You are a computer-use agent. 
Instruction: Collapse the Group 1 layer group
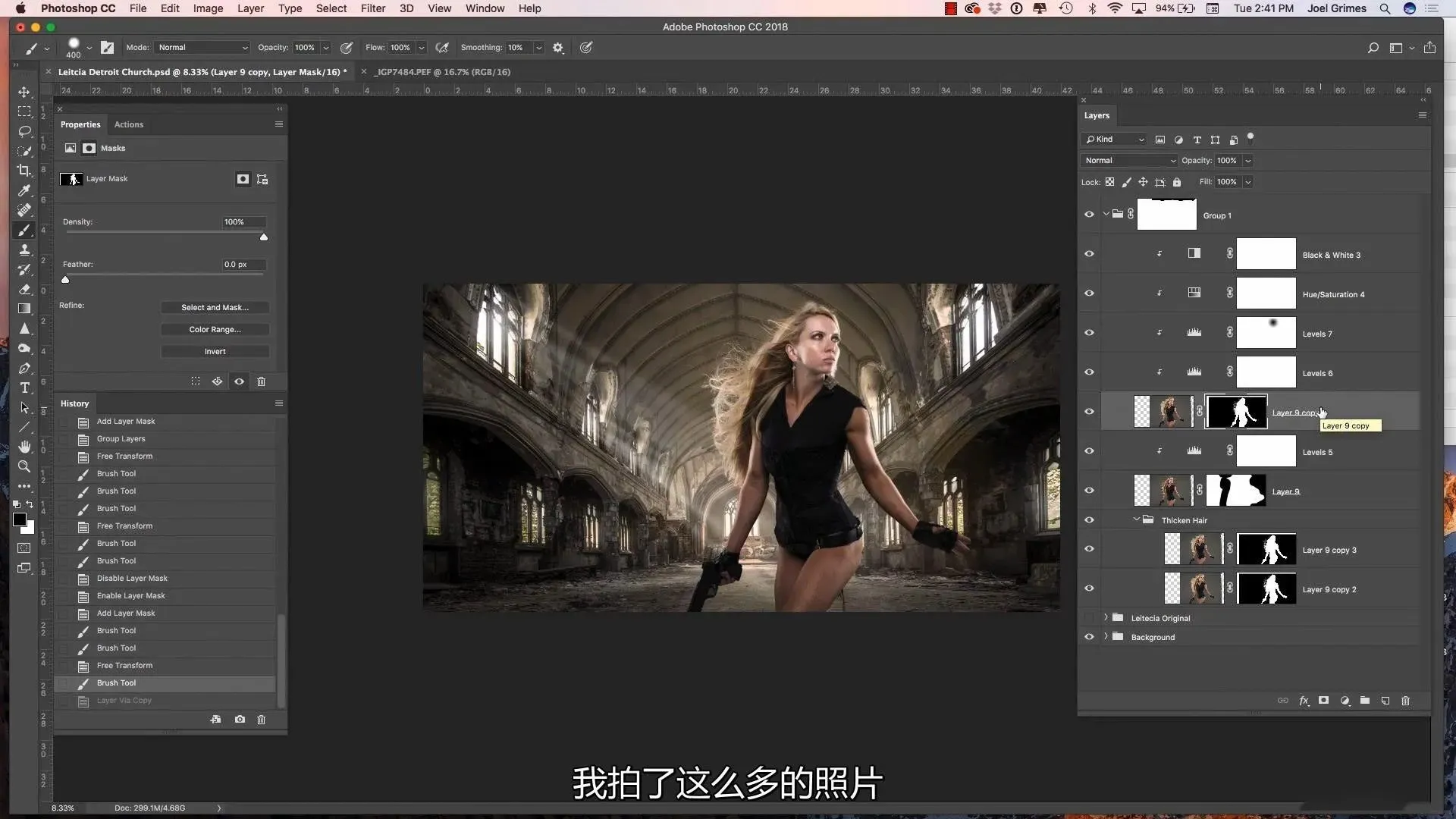click(x=1106, y=215)
